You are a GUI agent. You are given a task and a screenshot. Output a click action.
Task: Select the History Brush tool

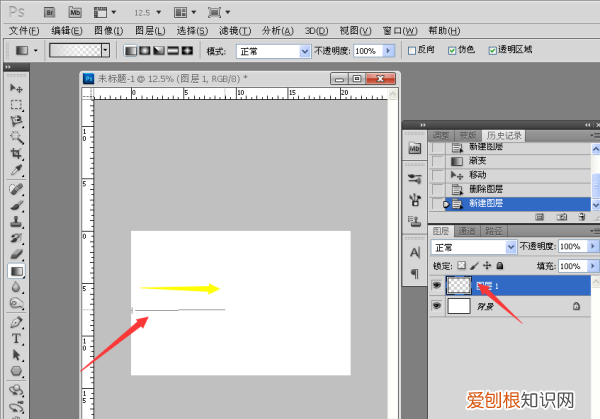tap(16, 238)
